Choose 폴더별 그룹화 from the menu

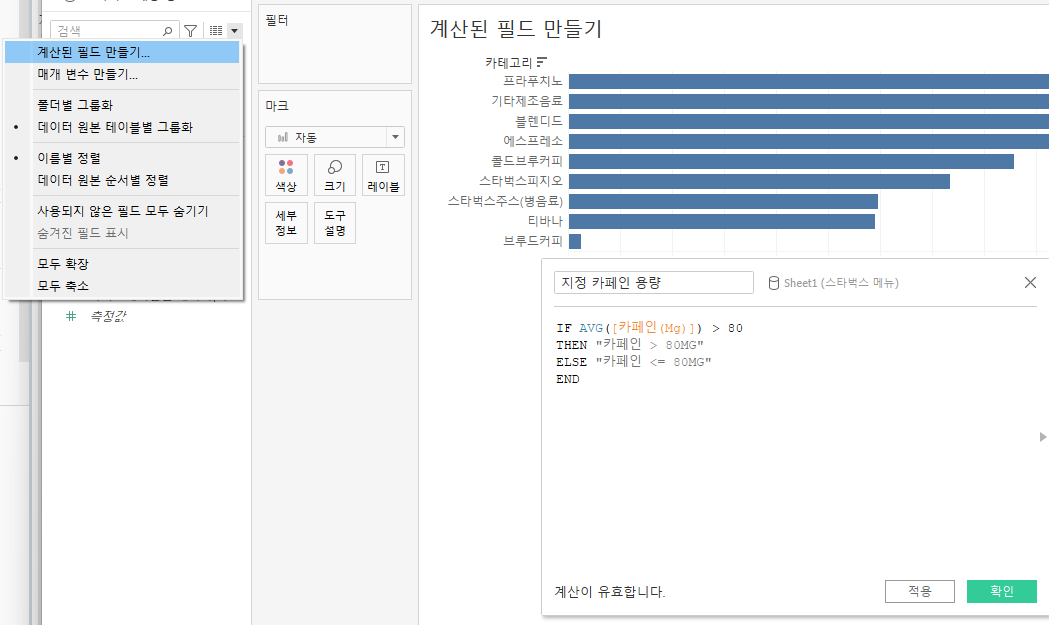(x=122, y=105)
